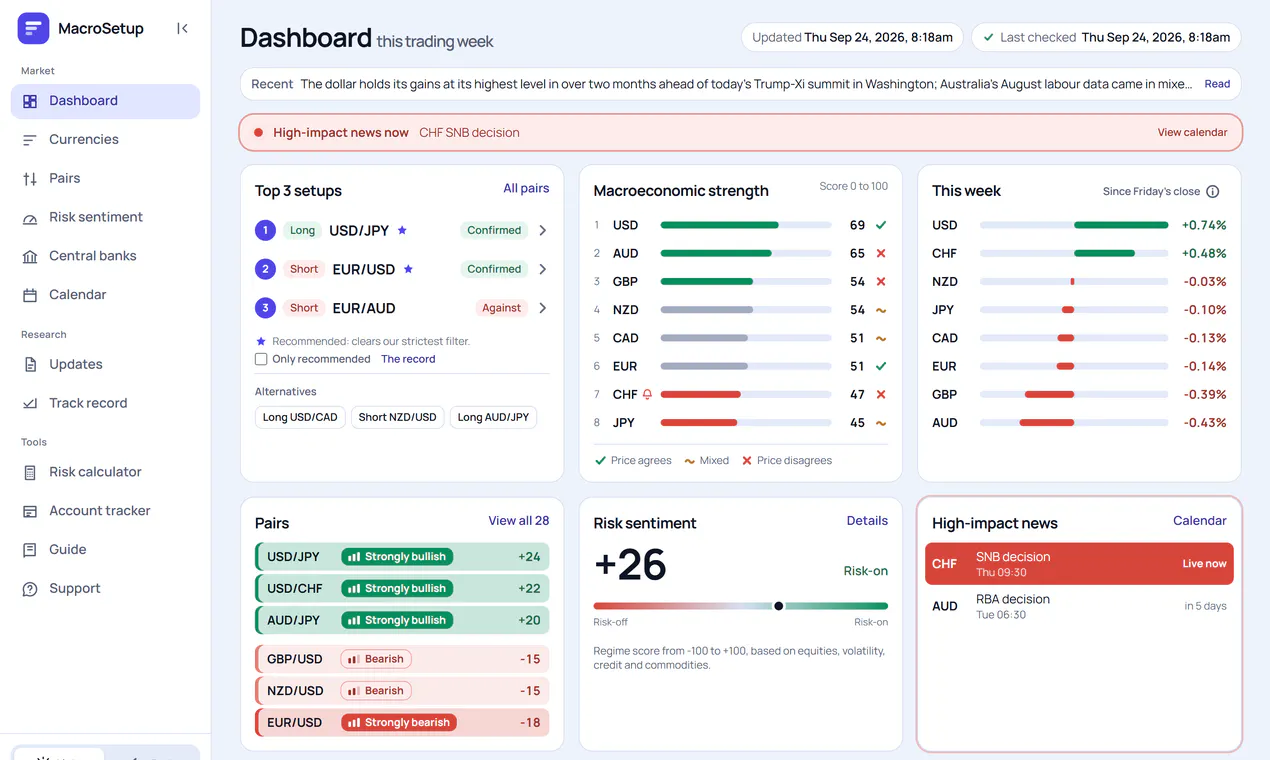The image size is (1270, 760).
Task: Collapse the sidebar with the arrow icon
Action: pos(182,29)
